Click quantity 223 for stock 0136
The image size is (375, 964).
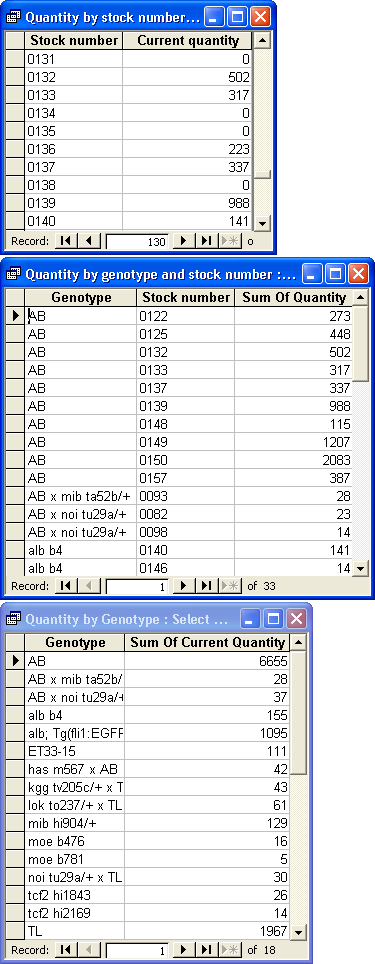click(188, 149)
